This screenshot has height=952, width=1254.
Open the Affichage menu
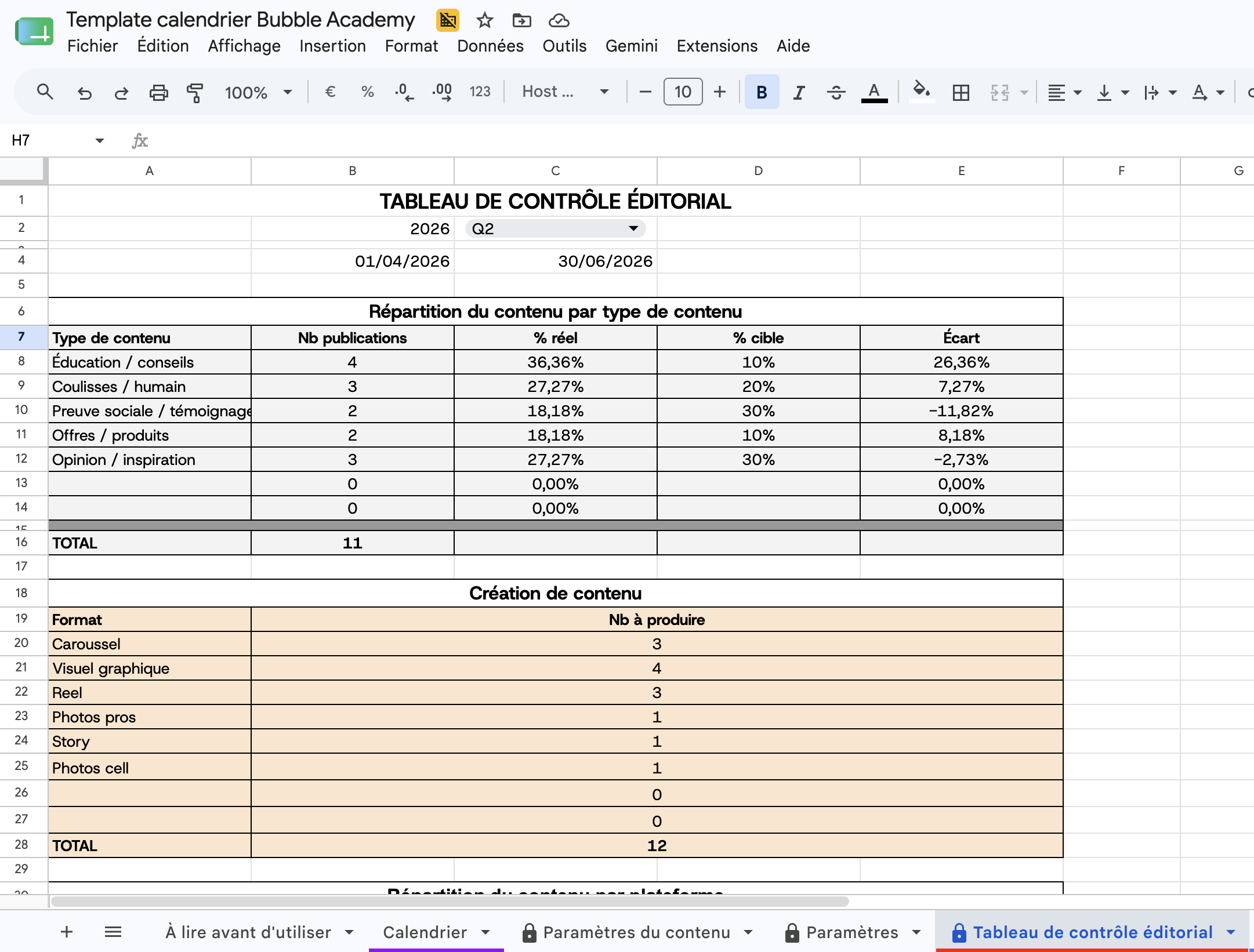click(x=244, y=46)
